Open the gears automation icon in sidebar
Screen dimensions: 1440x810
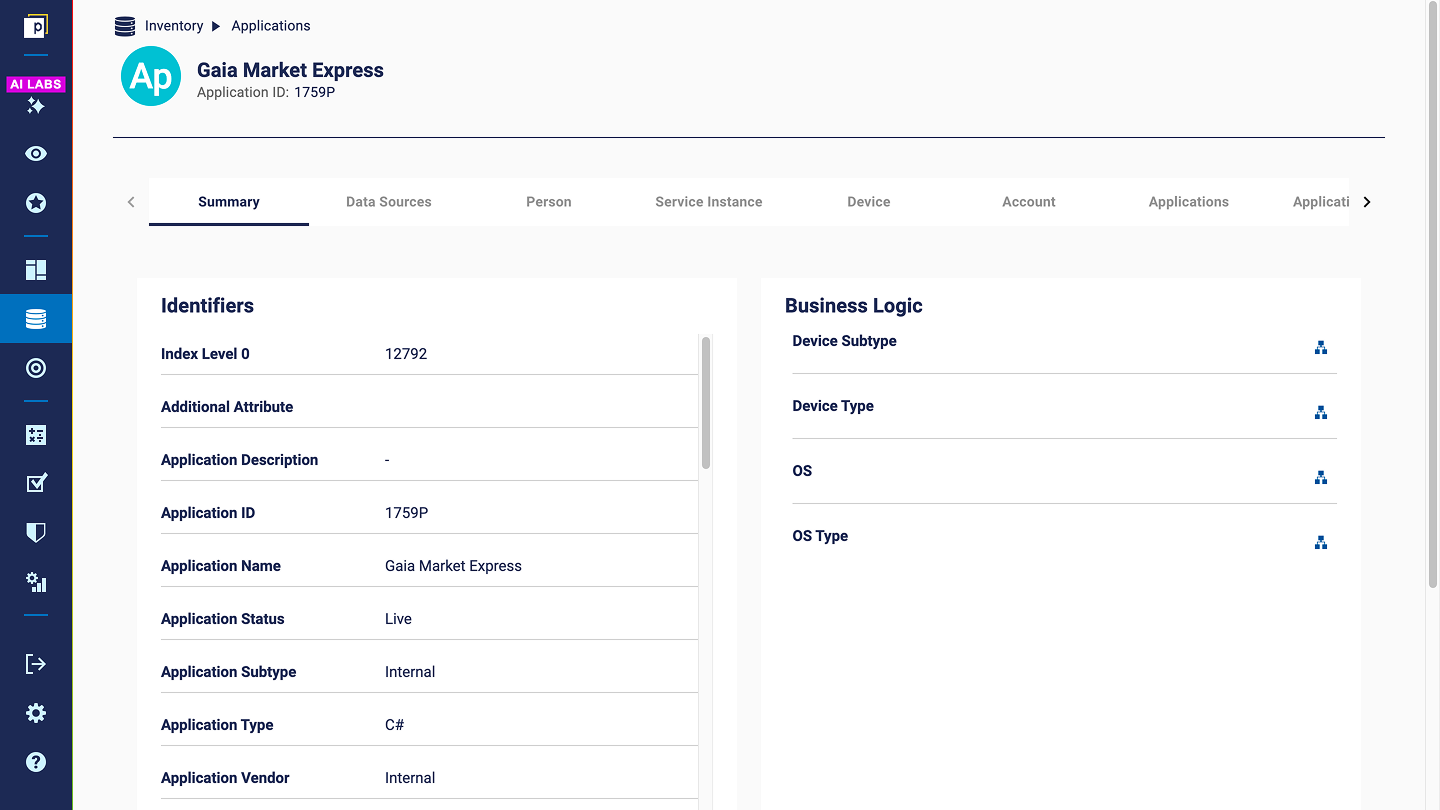point(36,582)
